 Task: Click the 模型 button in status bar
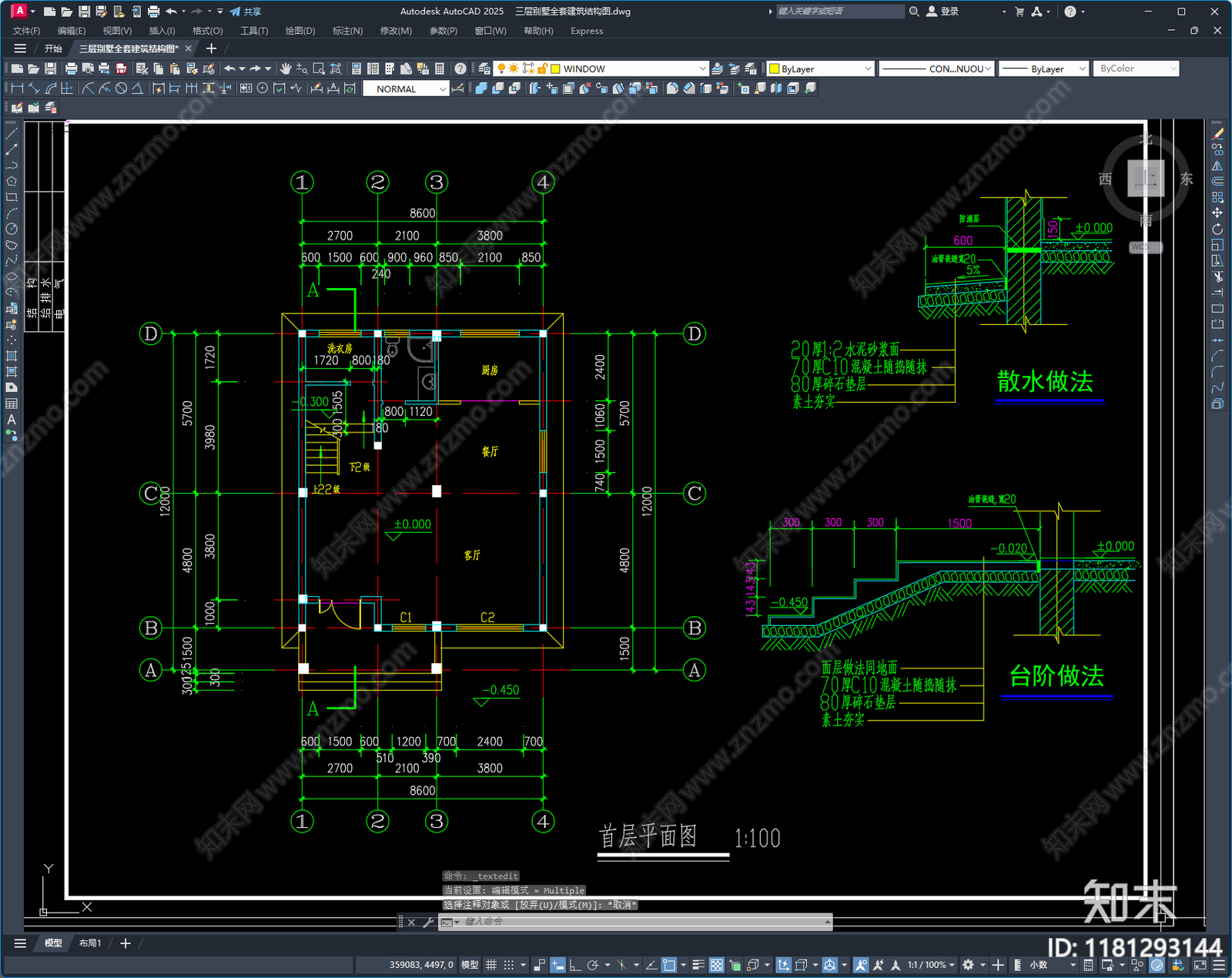tap(469, 965)
